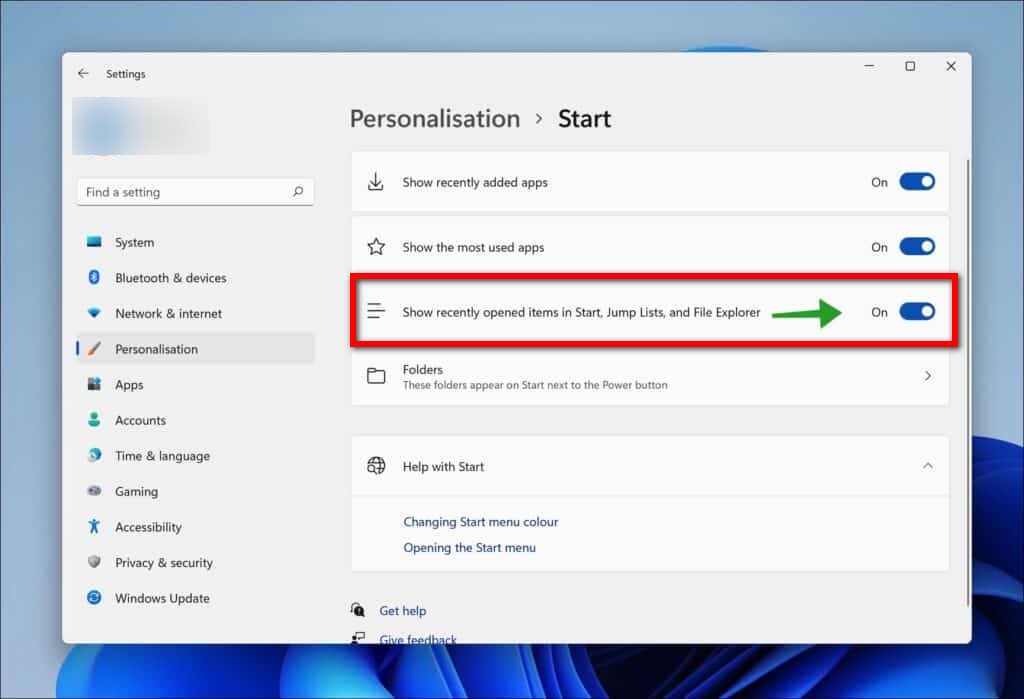Select the Network & internet globe icon
1024x699 pixels.
pyautogui.click(x=94, y=313)
